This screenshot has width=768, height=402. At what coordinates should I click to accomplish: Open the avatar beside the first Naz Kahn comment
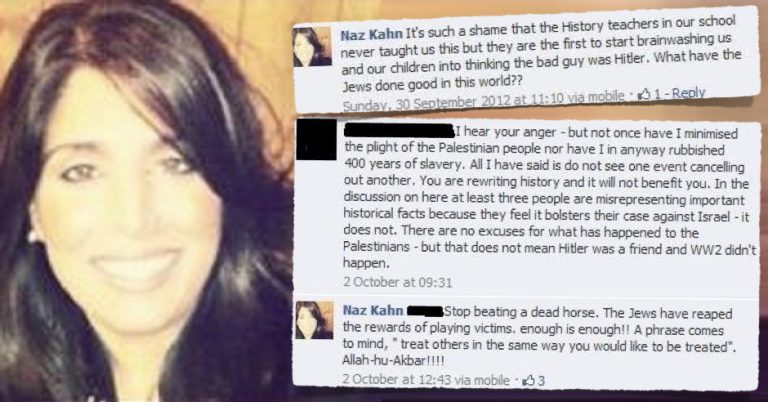pos(312,47)
